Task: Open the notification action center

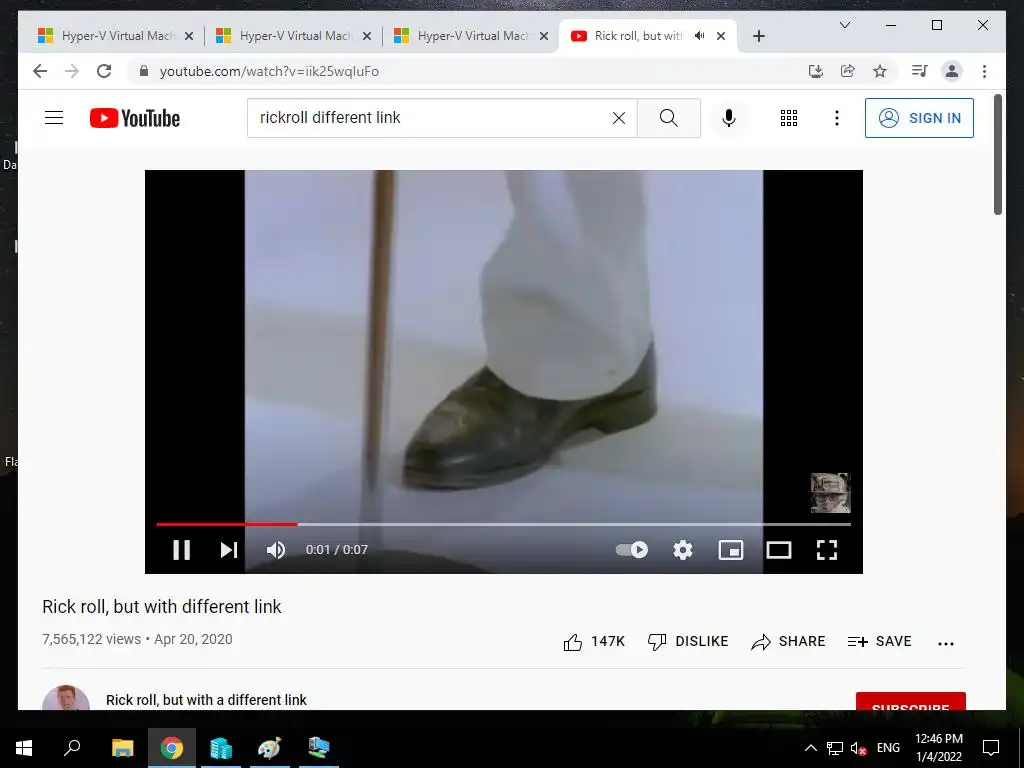Action: [x=991, y=748]
